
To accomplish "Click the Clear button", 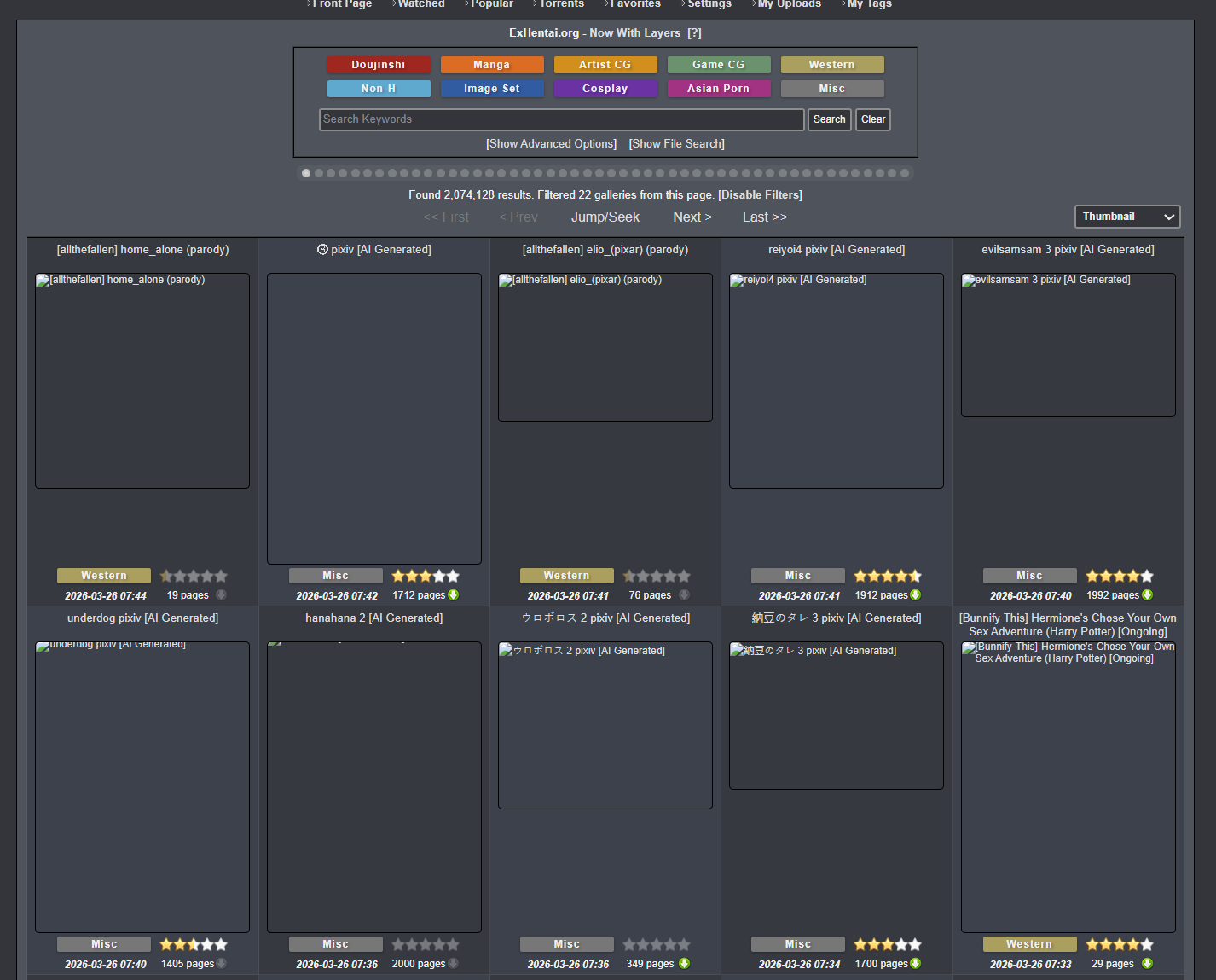I will click(873, 119).
